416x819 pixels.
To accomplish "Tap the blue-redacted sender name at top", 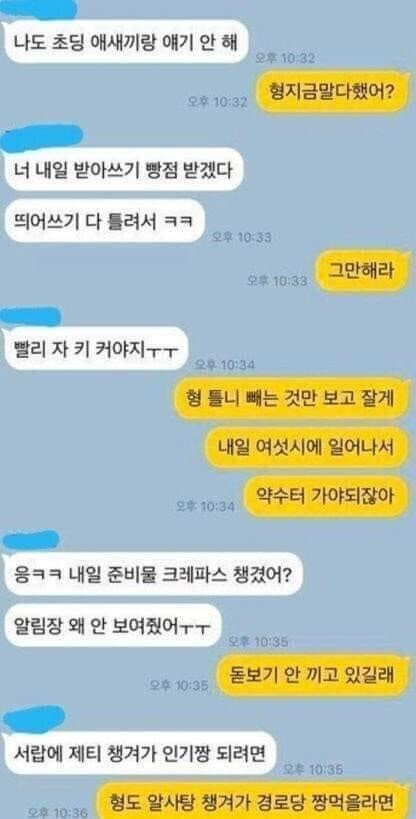I will 39,8.
